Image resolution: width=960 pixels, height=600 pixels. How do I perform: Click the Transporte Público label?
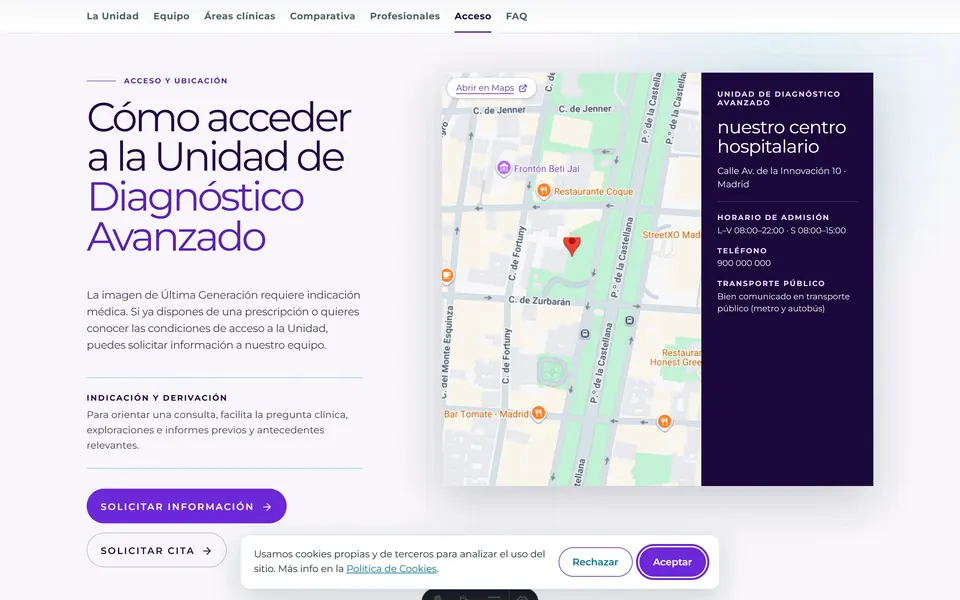point(771,283)
